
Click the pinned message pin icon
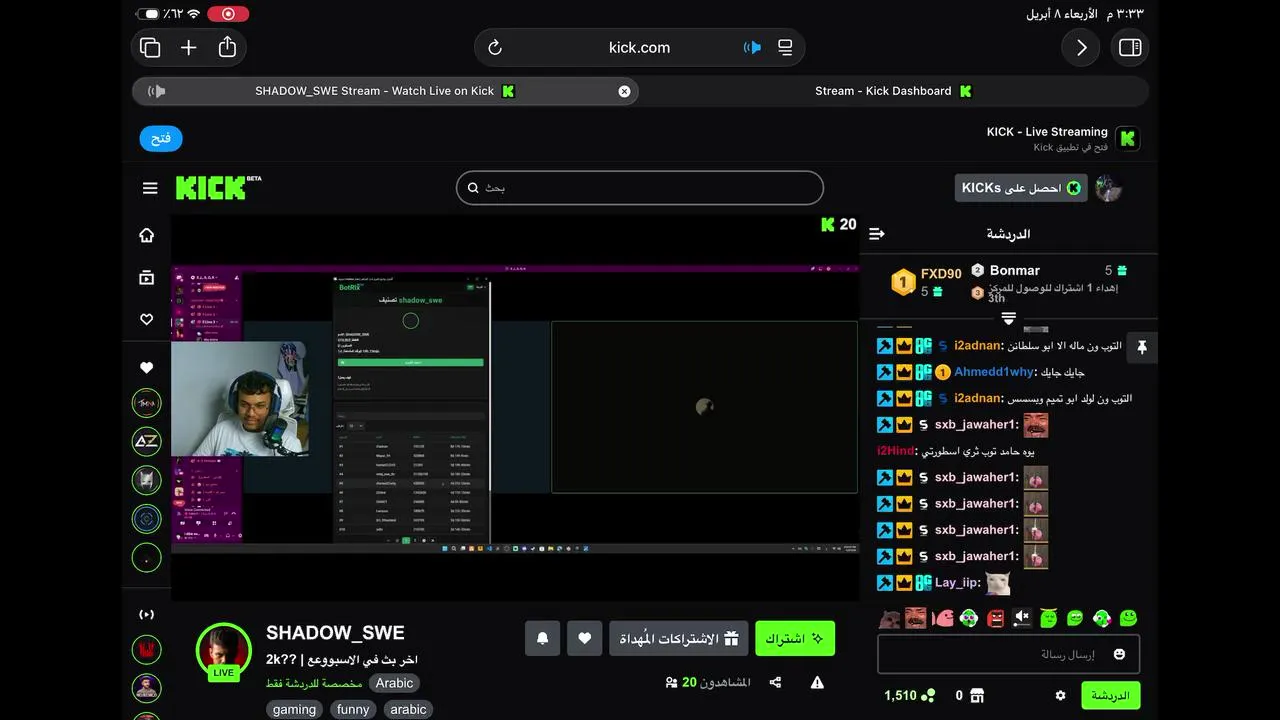[1142, 347]
